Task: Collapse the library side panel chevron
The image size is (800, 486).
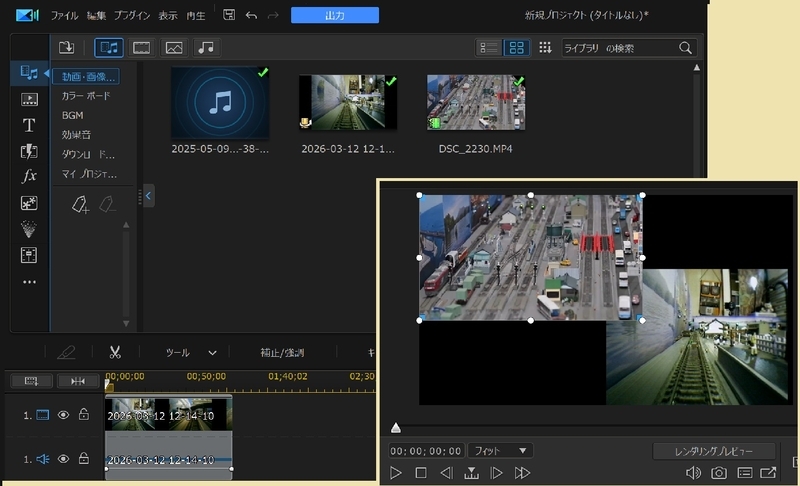Action: pos(148,195)
